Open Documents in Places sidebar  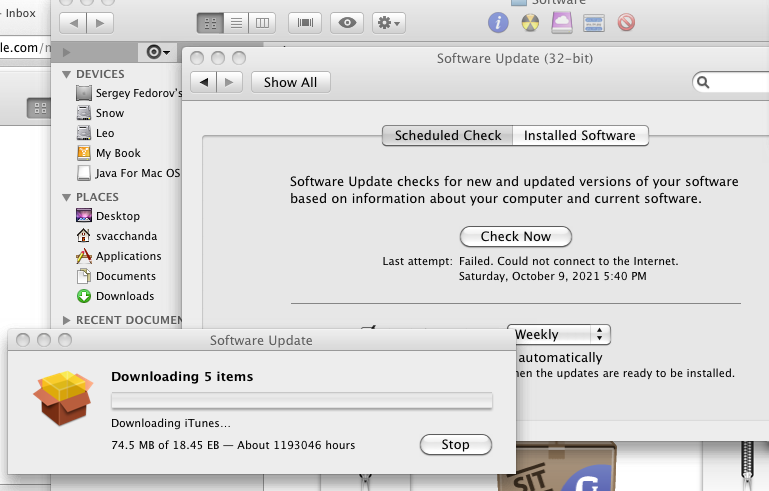tap(116, 276)
